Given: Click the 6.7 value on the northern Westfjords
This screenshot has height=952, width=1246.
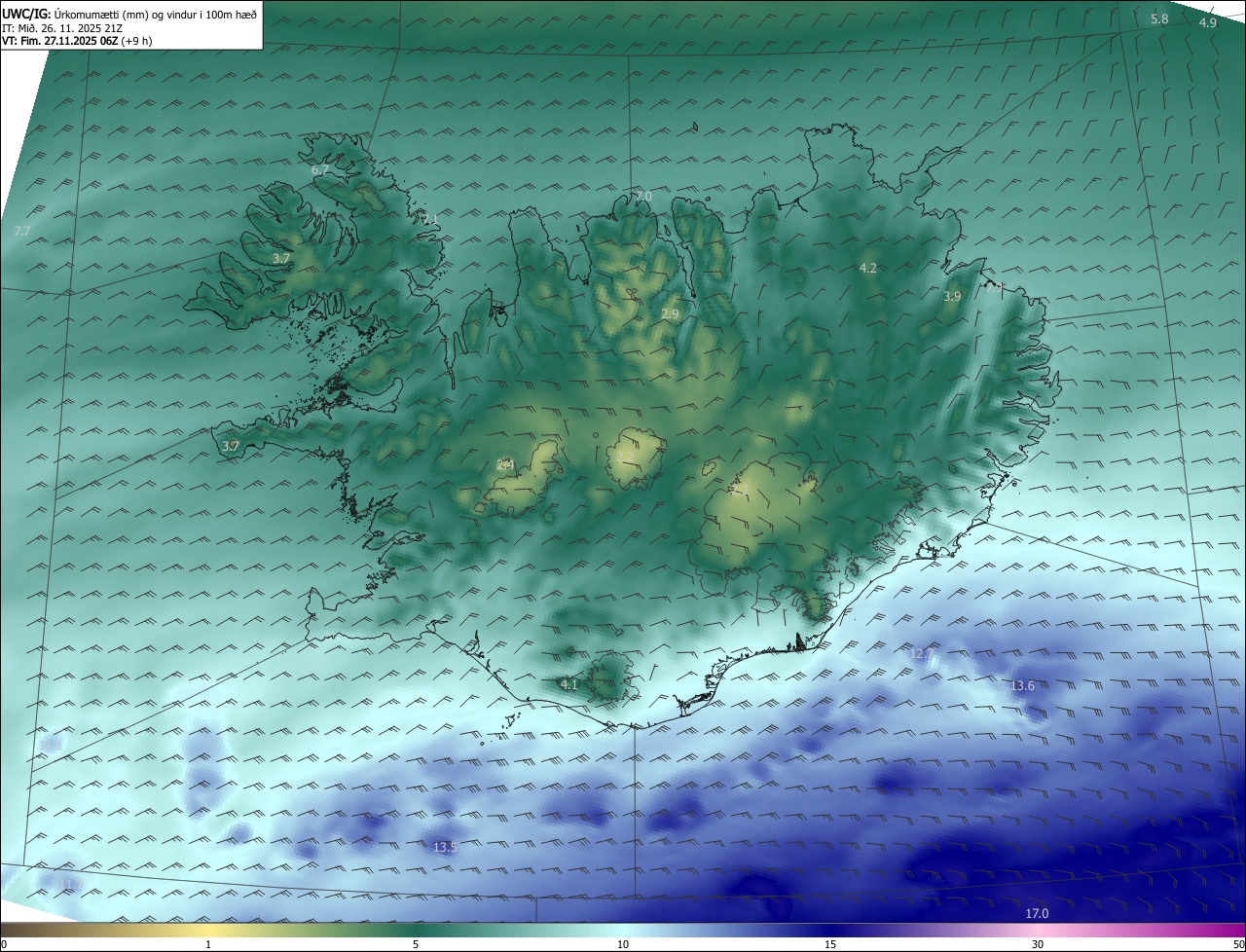Looking at the screenshot, I should click(x=320, y=170).
